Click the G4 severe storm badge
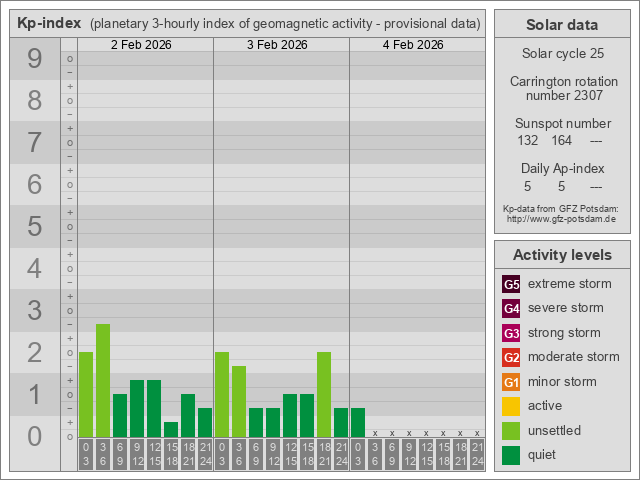Viewport: 640px width, 480px height. click(511, 308)
